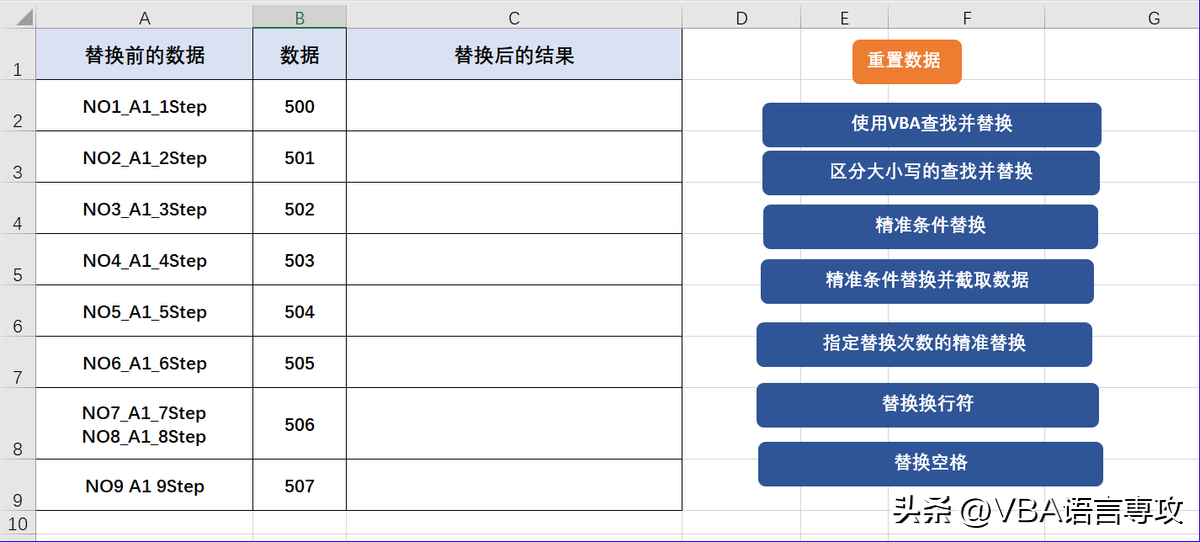
Task: Select cell NO4_A1_4Step
Action: pos(145,260)
